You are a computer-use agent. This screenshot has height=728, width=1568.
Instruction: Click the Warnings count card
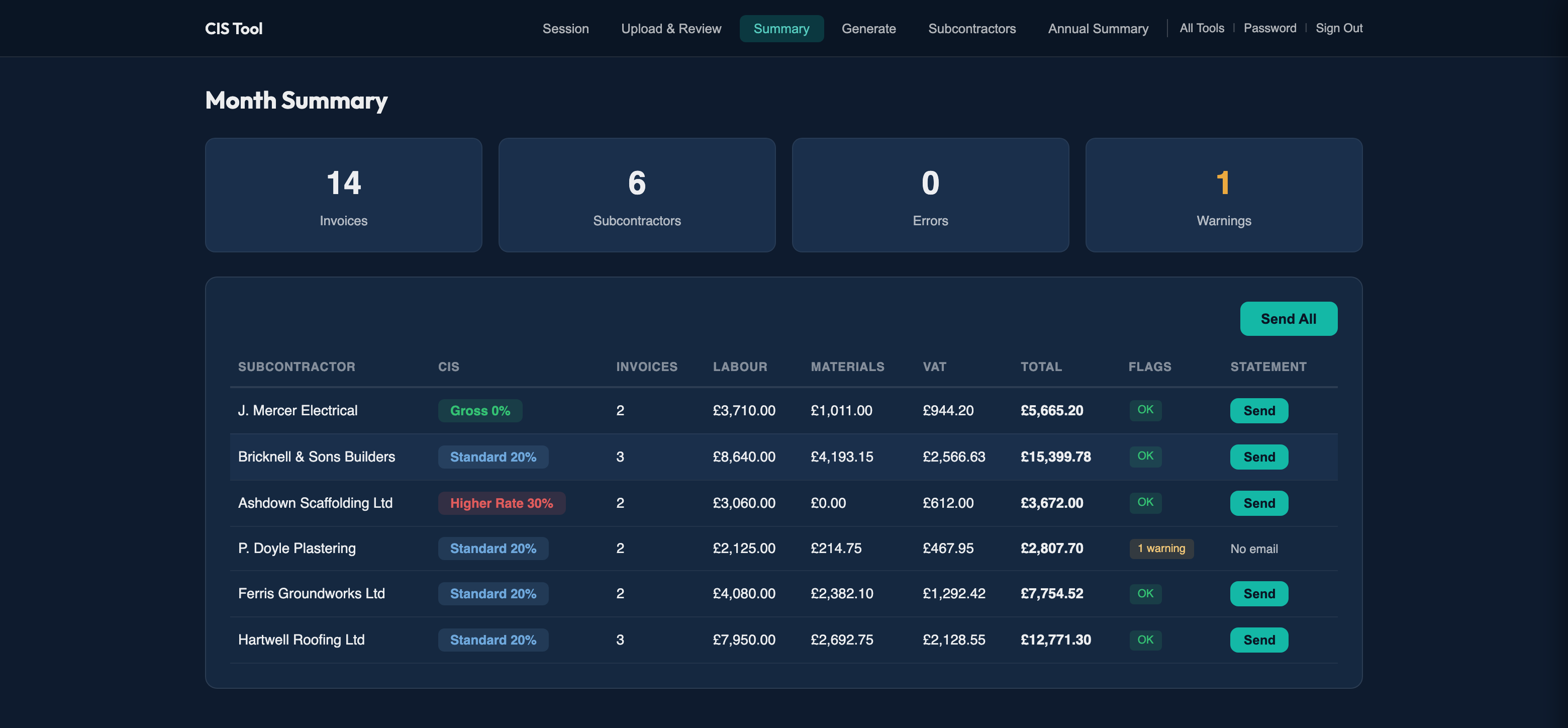click(1223, 195)
